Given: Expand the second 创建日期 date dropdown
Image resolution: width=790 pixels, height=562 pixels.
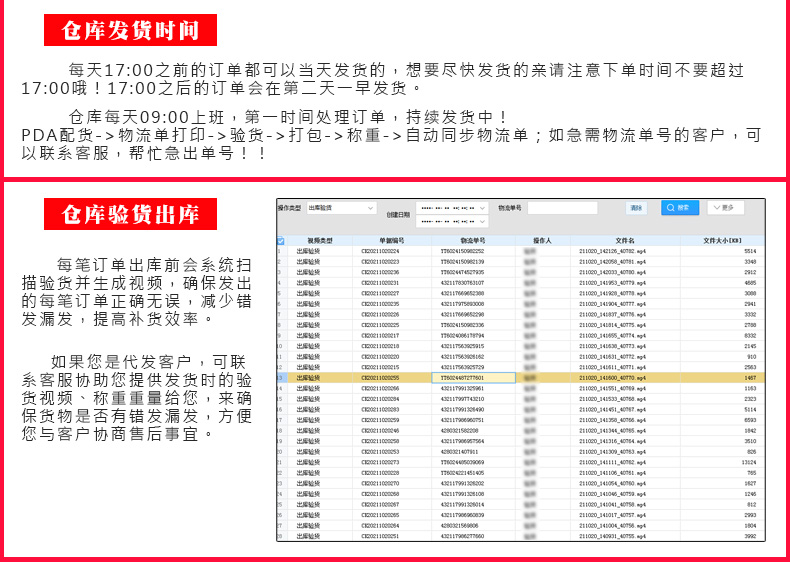Looking at the screenshot, I should click(452, 221).
